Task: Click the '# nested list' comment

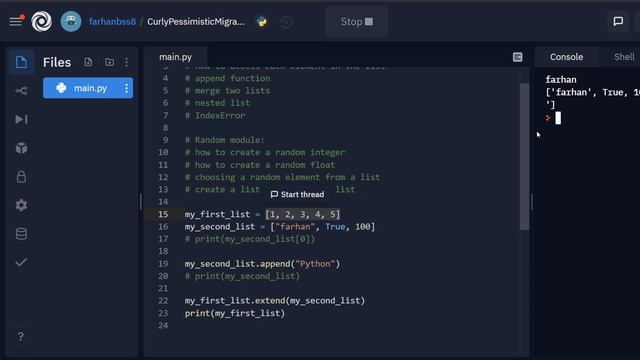Action: (x=217, y=103)
